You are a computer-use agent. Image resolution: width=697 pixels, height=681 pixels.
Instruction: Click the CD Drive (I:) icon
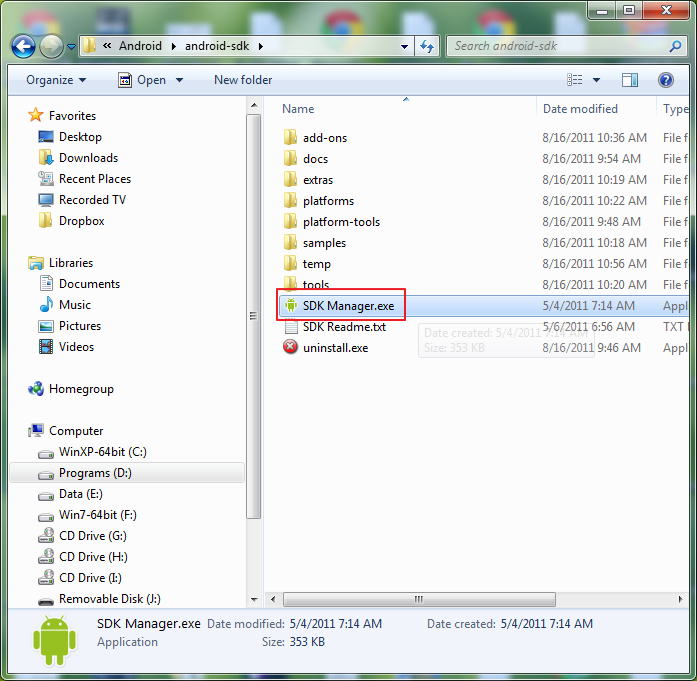(x=46, y=577)
